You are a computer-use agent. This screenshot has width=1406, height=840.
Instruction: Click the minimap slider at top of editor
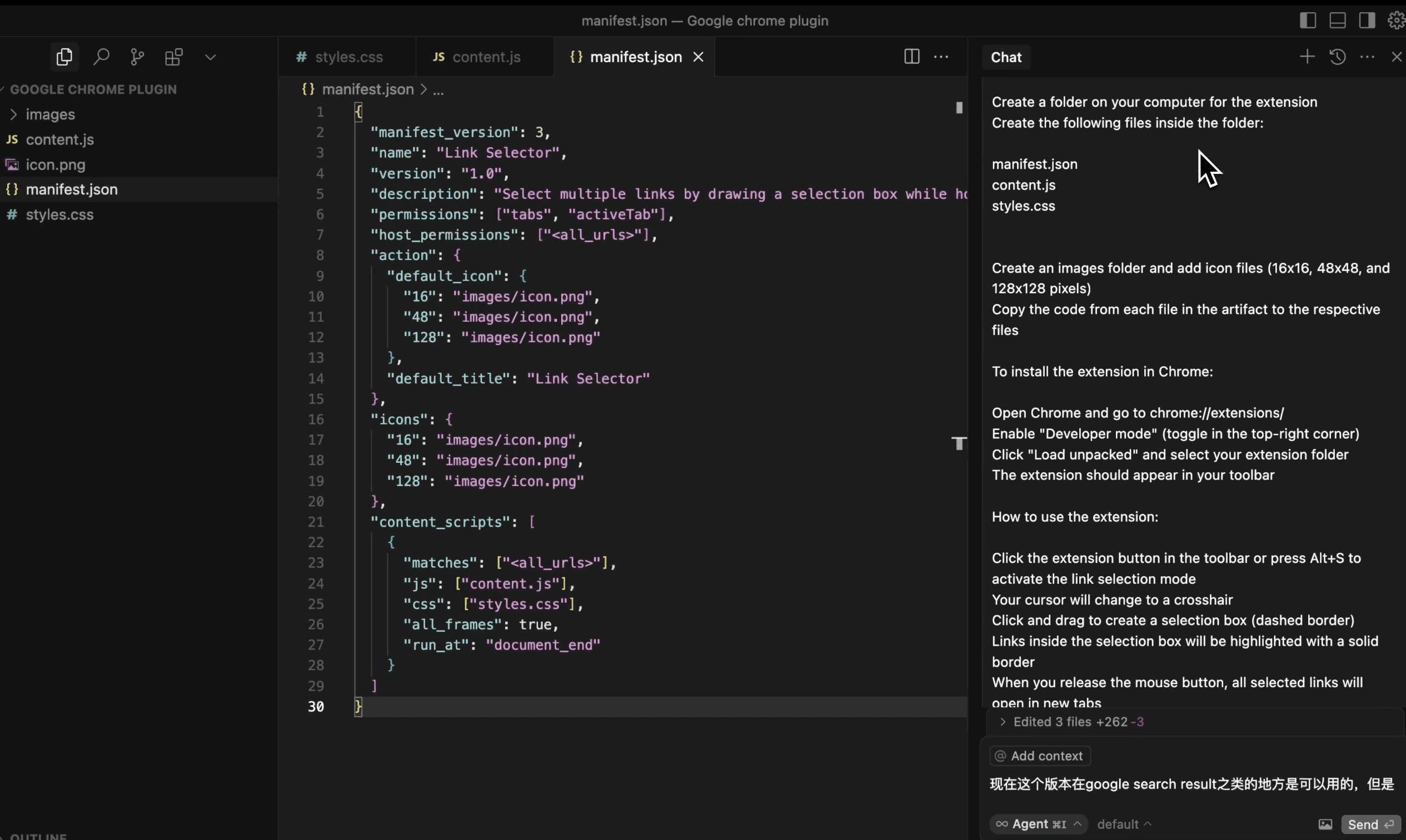click(x=959, y=108)
